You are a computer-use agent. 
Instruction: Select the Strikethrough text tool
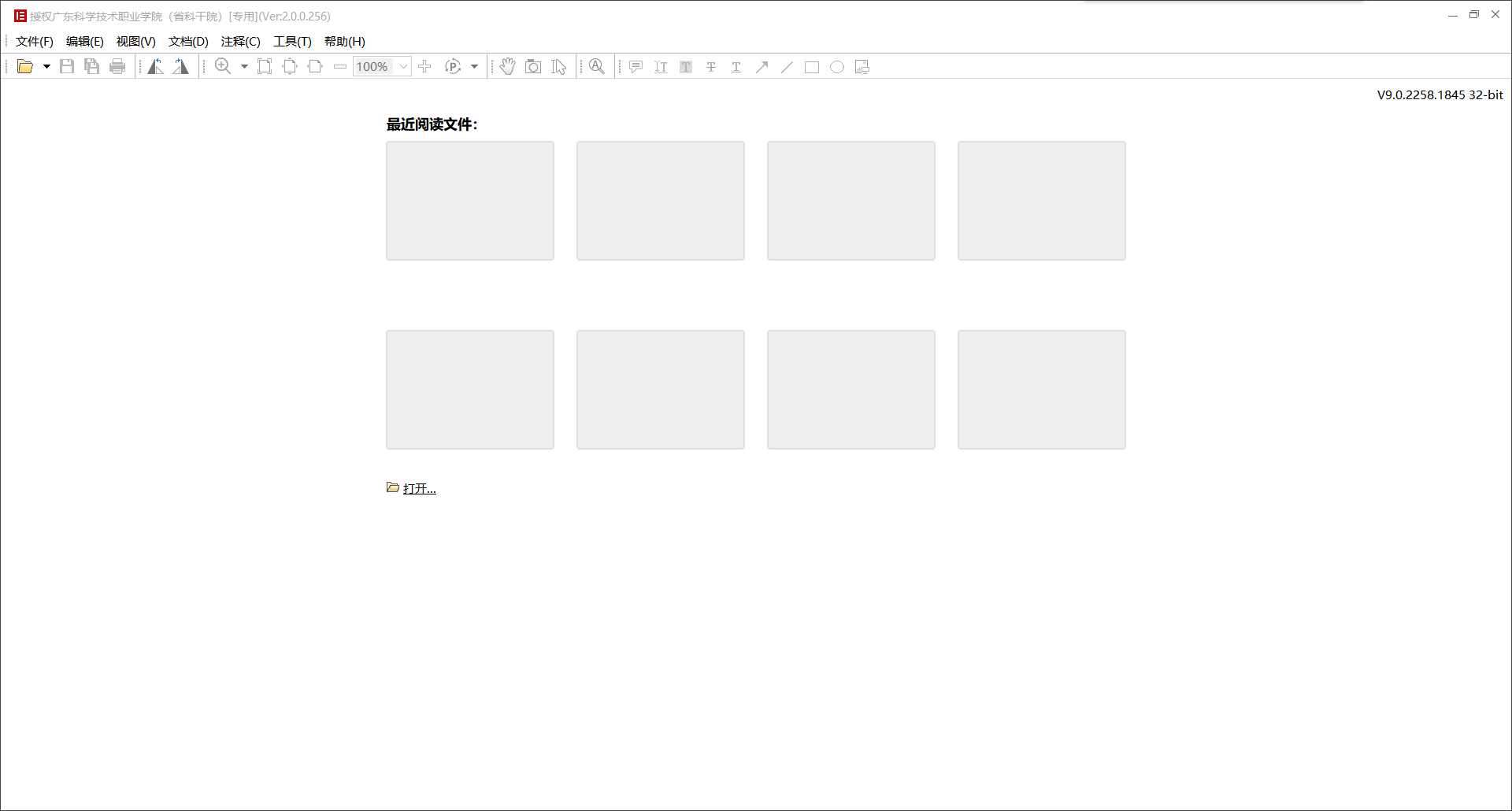(x=711, y=67)
